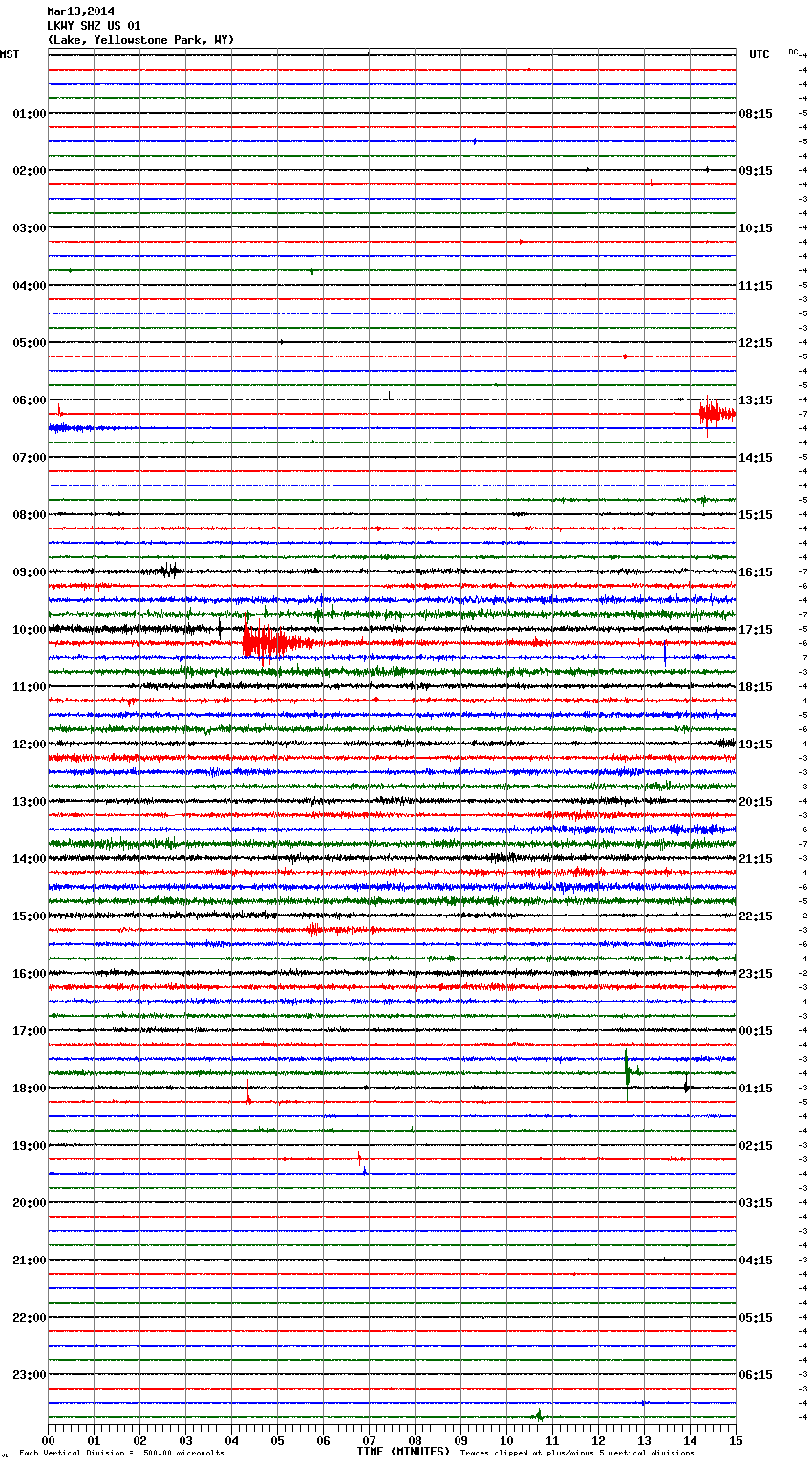Click the '00:15' UTC time label
This screenshot has width=812, height=1466.
[756, 1031]
